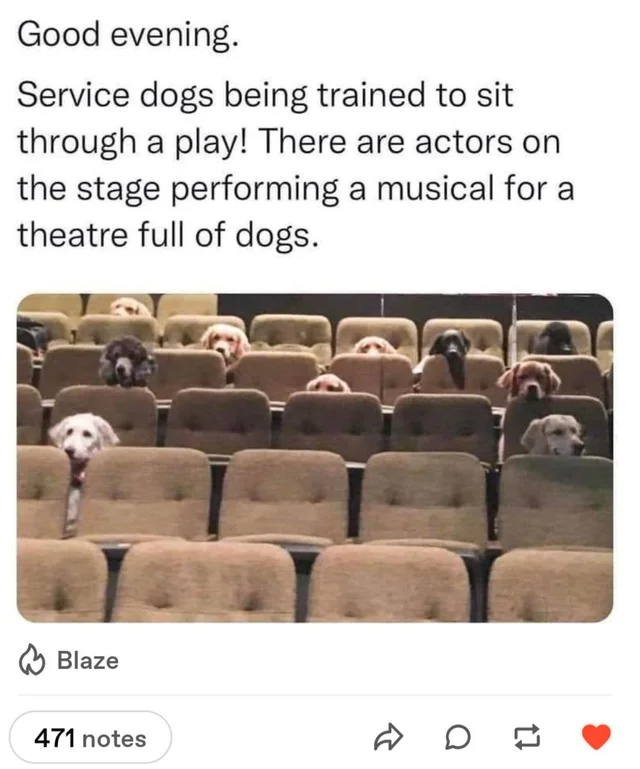
Task: Click the pale yellow dog at lower right
Action: 553,435
